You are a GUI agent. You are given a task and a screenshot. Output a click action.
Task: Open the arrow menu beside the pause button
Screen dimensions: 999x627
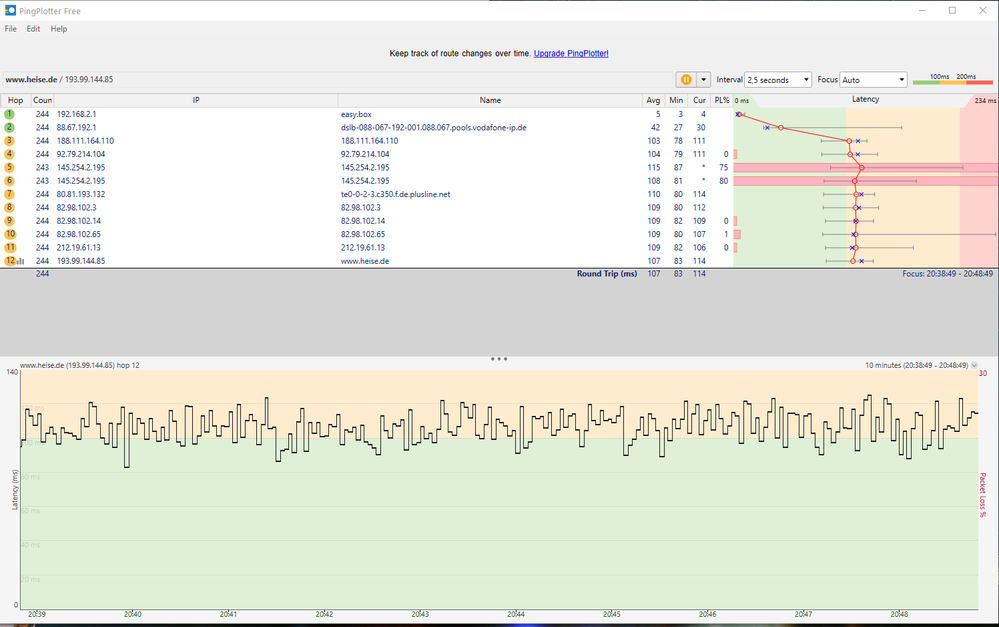point(703,80)
